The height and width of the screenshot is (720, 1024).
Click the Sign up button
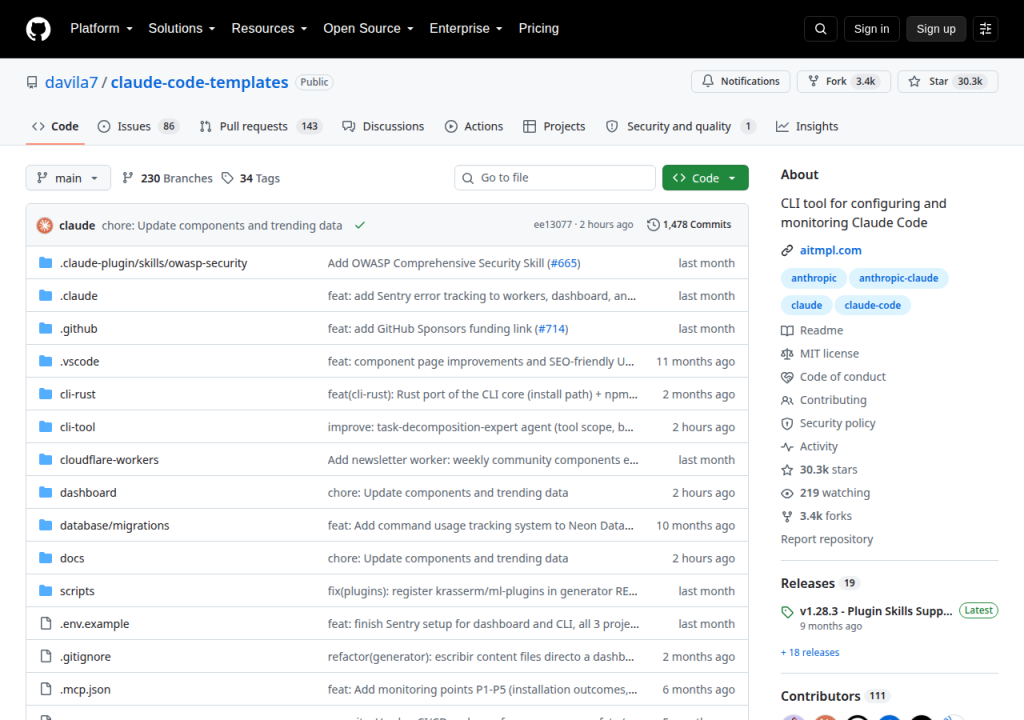[936, 29]
